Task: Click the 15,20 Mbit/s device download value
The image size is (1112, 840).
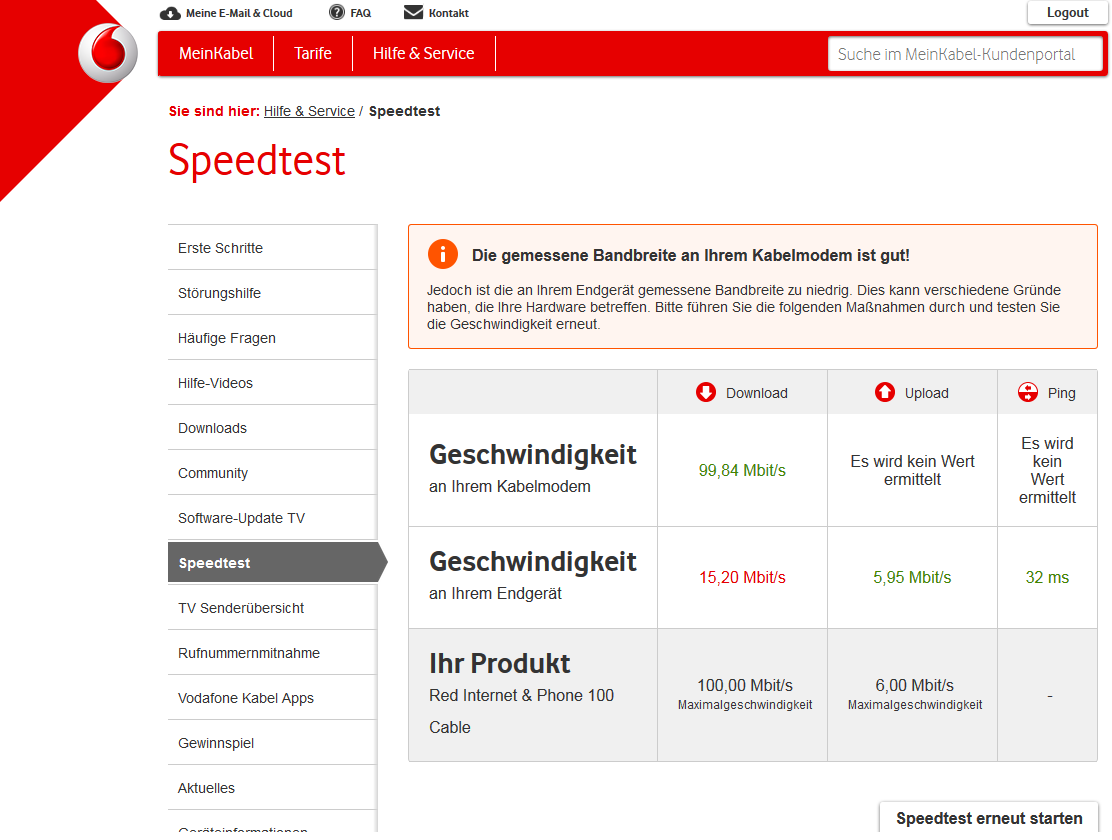Action: [x=742, y=578]
